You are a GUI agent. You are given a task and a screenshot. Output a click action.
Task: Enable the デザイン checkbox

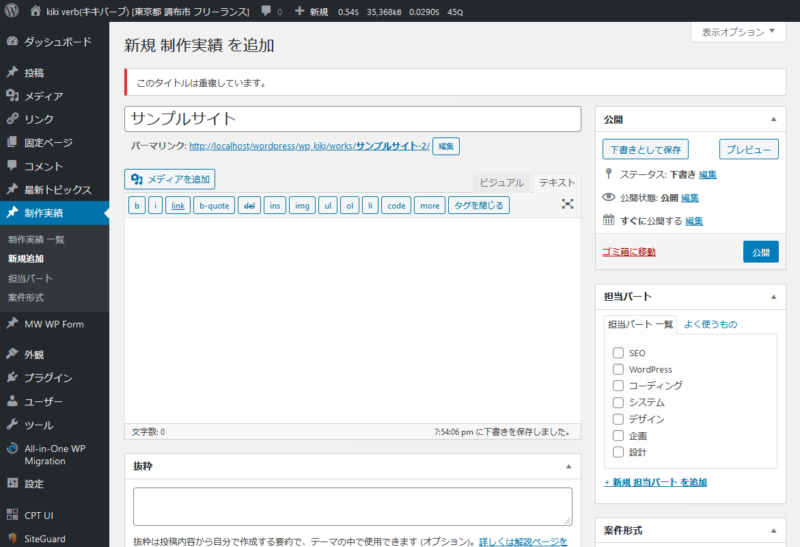coord(618,419)
